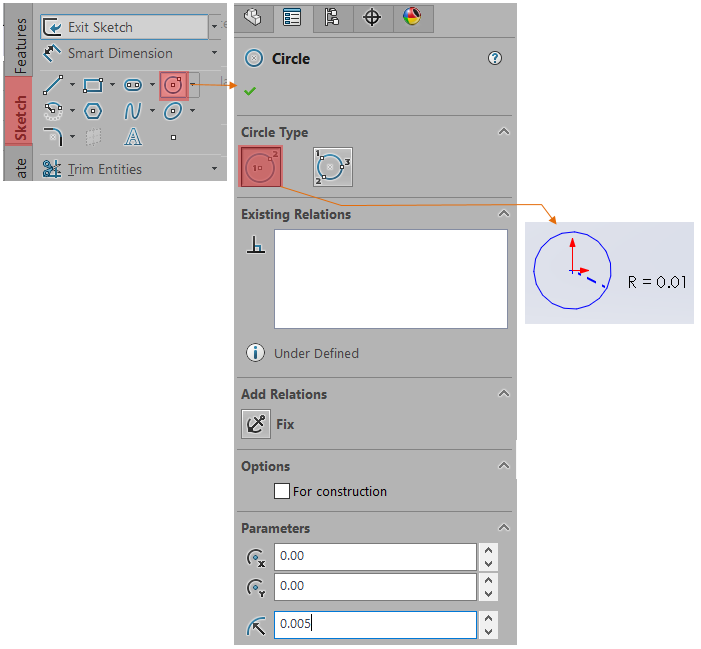Select the Point sketch tool
The width and height of the screenshot is (701, 649).
pos(173,138)
